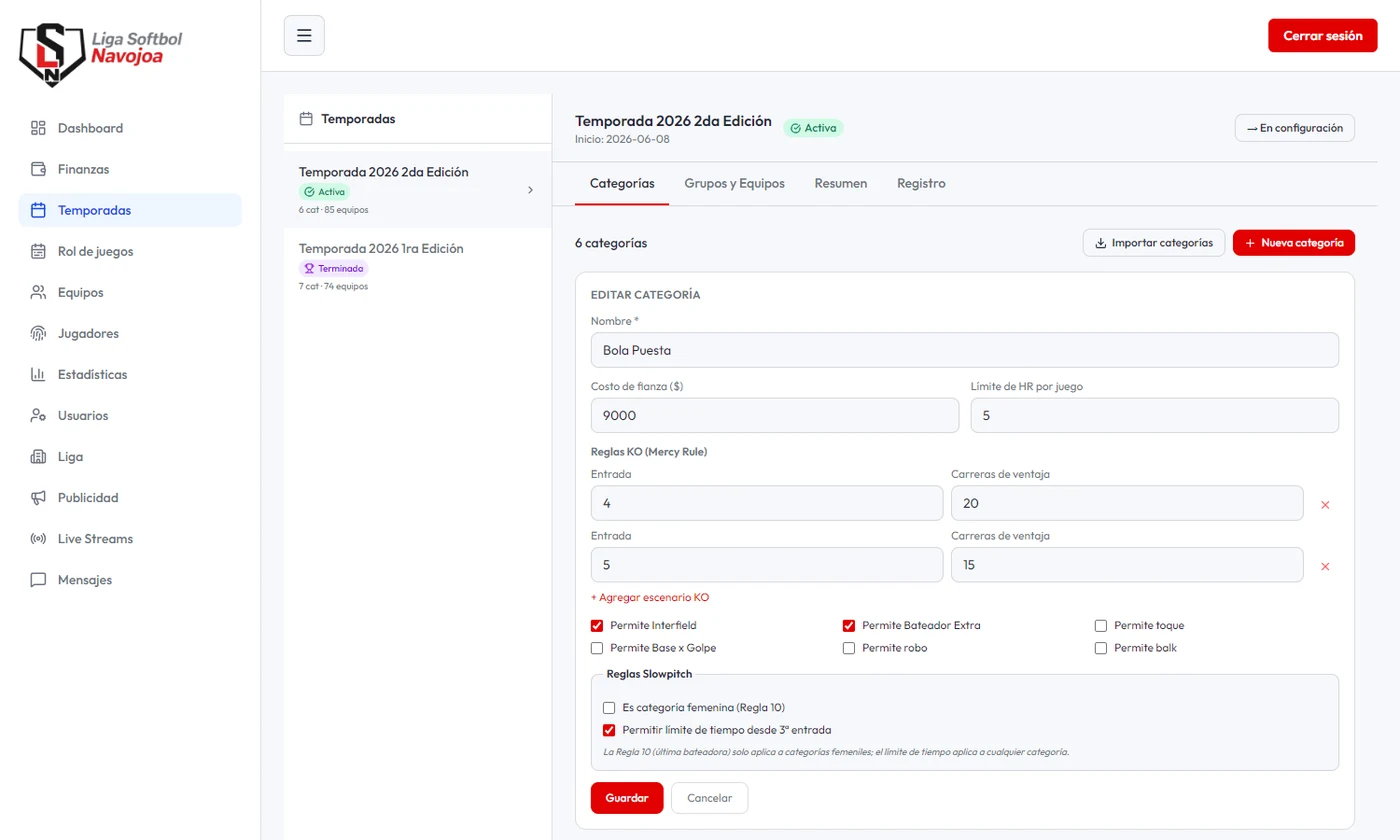Click '6 cat · 85 equipos' text

tap(333, 210)
